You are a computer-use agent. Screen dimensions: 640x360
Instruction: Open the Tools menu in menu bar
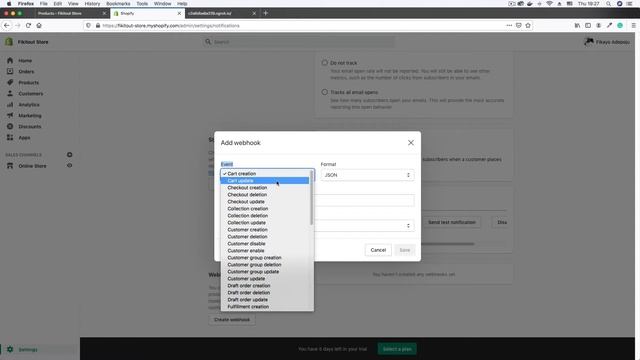click(x=142, y=3)
